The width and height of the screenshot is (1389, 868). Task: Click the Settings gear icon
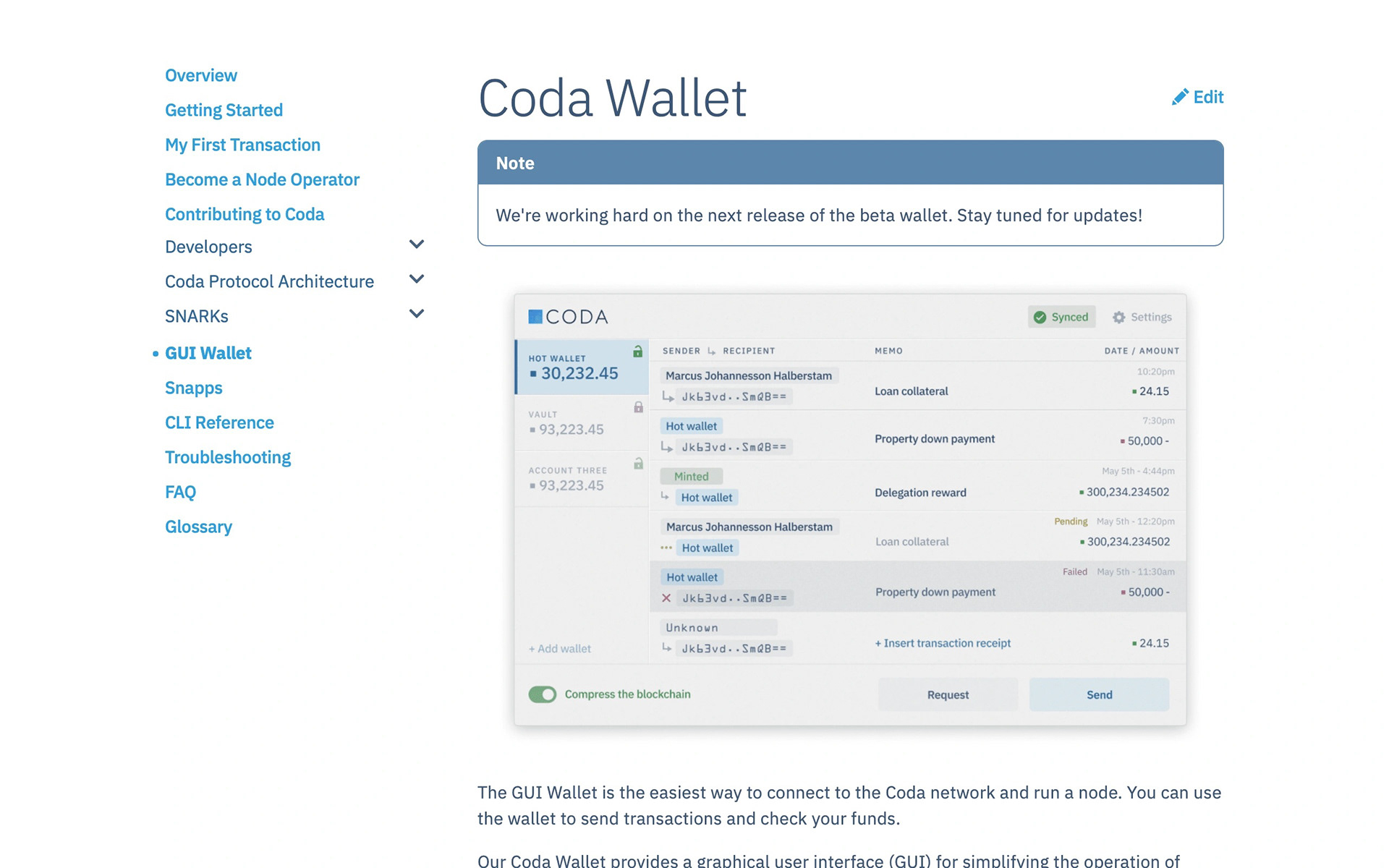point(1118,317)
